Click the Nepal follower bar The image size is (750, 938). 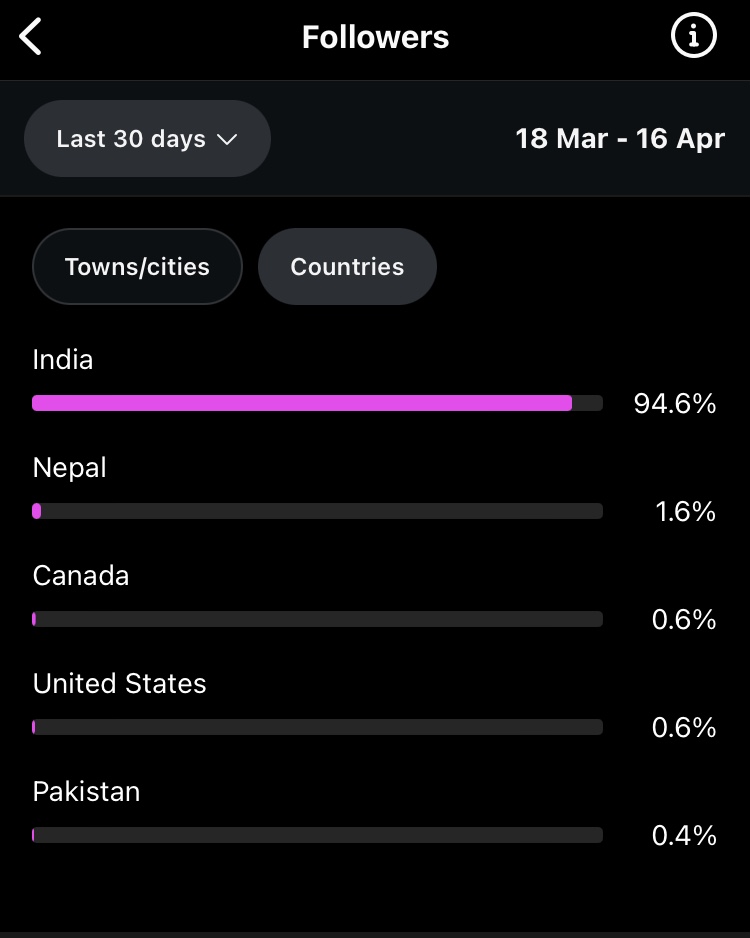click(318, 511)
